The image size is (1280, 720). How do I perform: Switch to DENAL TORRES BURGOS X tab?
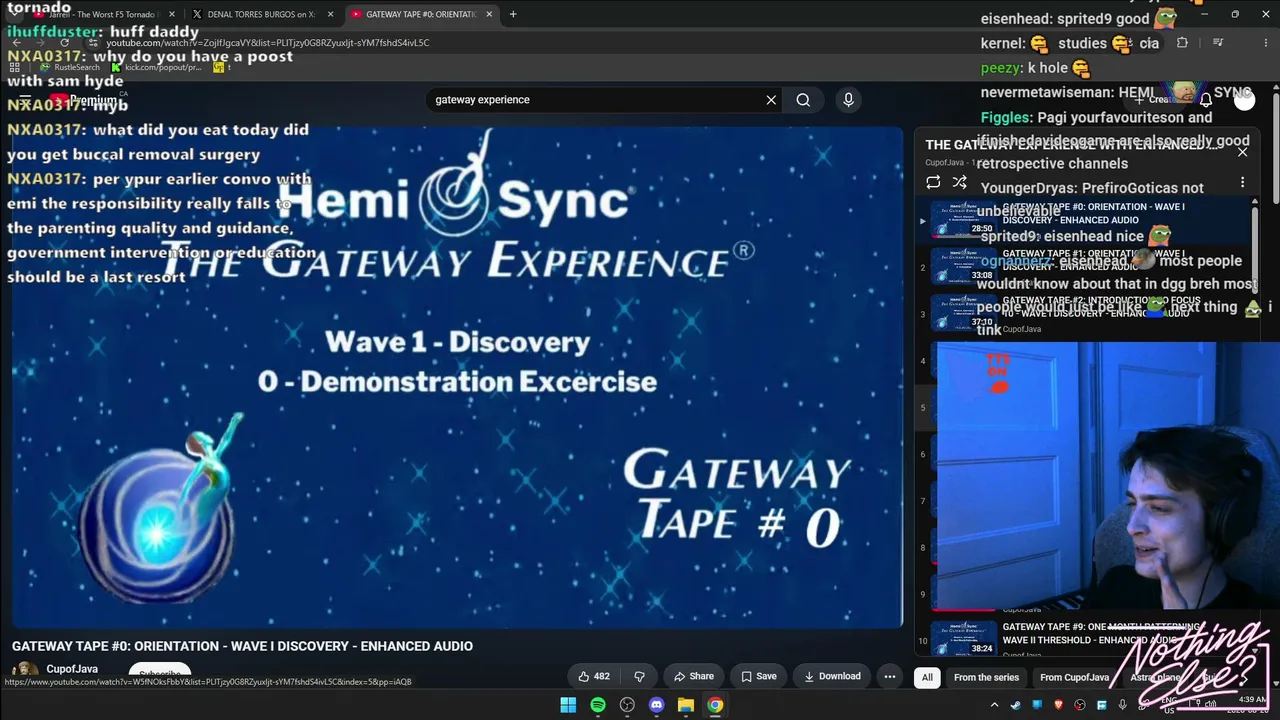click(260, 14)
